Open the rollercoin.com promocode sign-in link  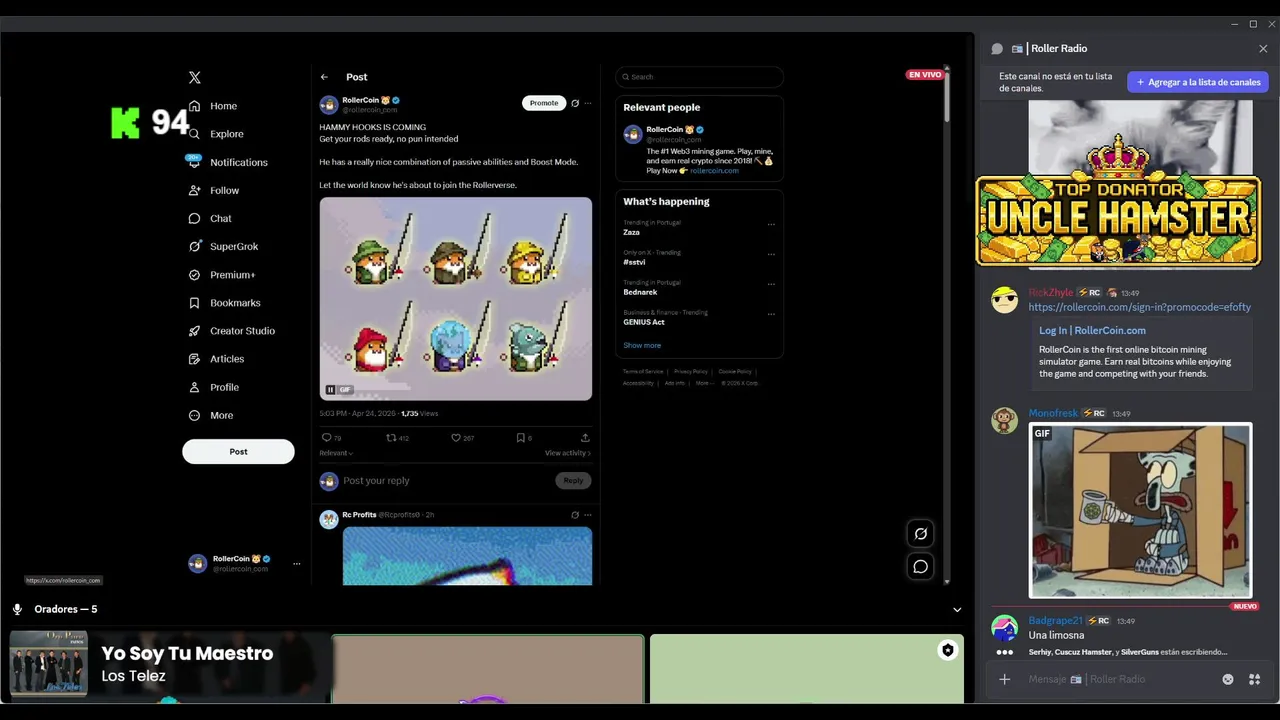click(1139, 307)
